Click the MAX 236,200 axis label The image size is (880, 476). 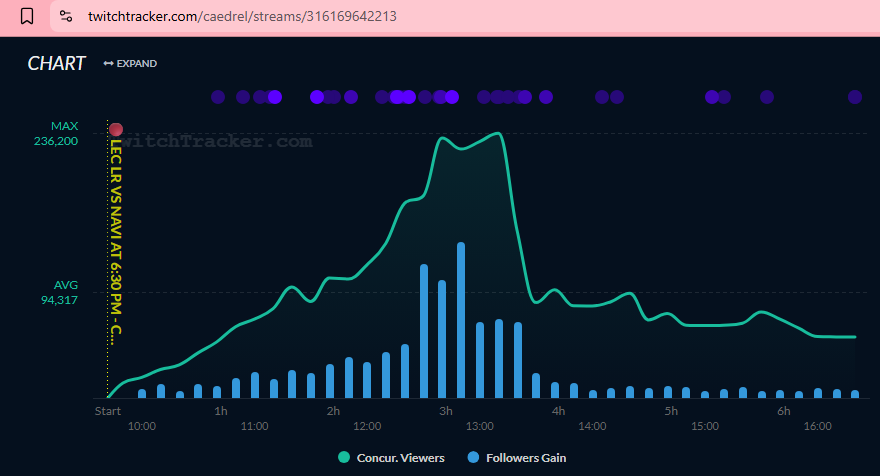[56, 134]
